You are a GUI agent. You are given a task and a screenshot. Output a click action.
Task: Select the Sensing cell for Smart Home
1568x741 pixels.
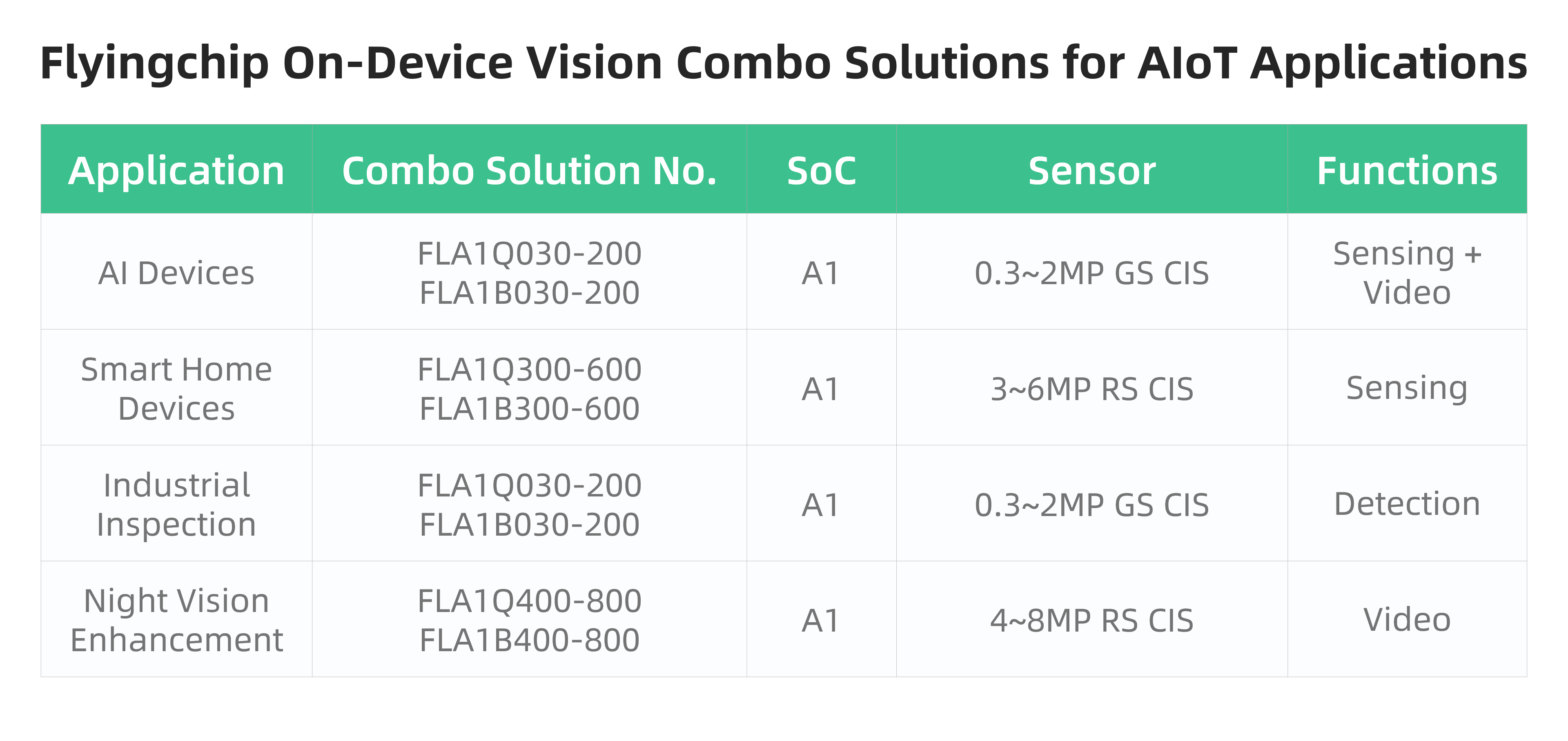click(1407, 387)
